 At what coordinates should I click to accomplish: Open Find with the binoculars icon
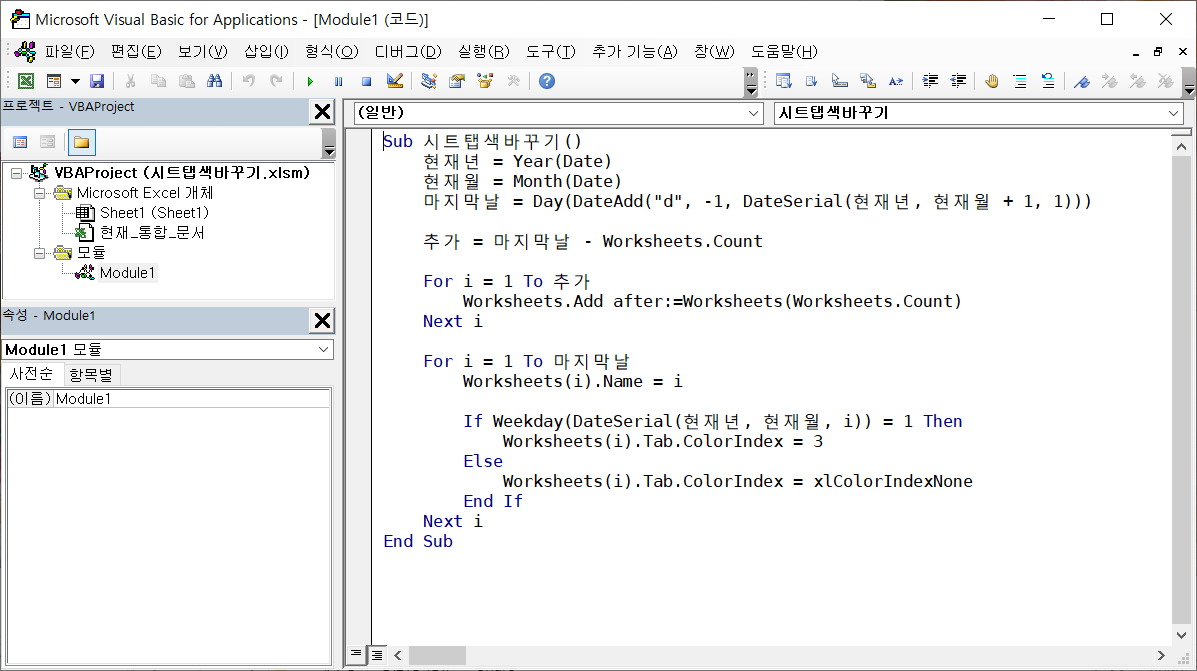tap(215, 81)
